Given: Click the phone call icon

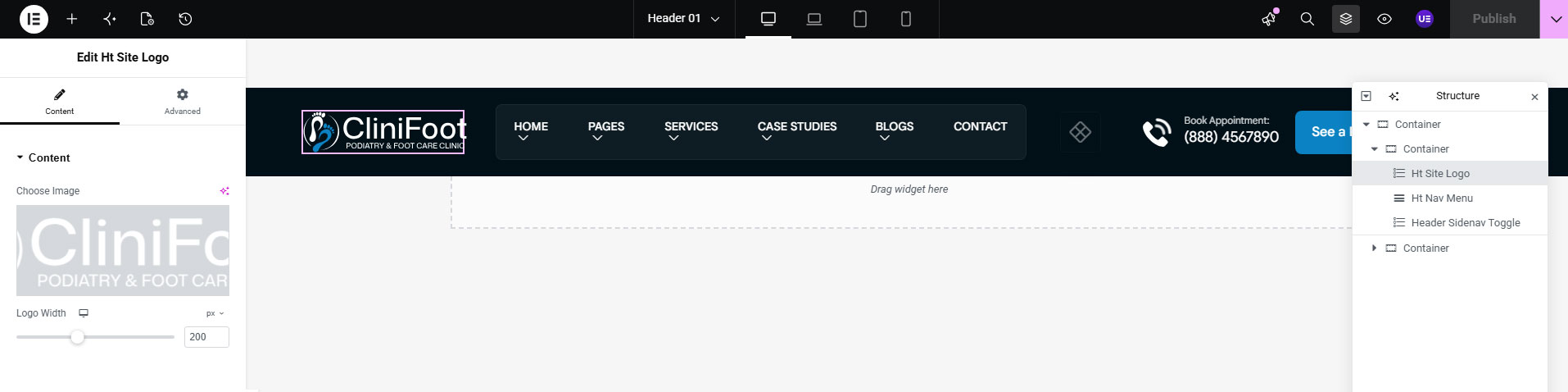Looking at the screenshot, I should [x=1158, y=132].
